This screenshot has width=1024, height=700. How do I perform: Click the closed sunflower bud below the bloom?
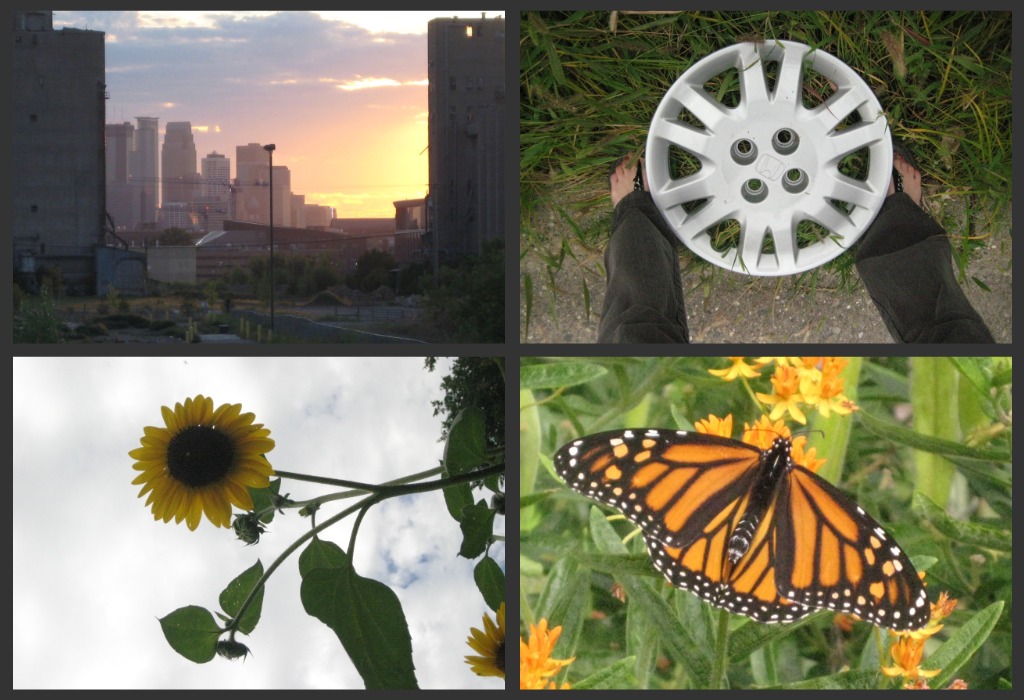(248, 527)
